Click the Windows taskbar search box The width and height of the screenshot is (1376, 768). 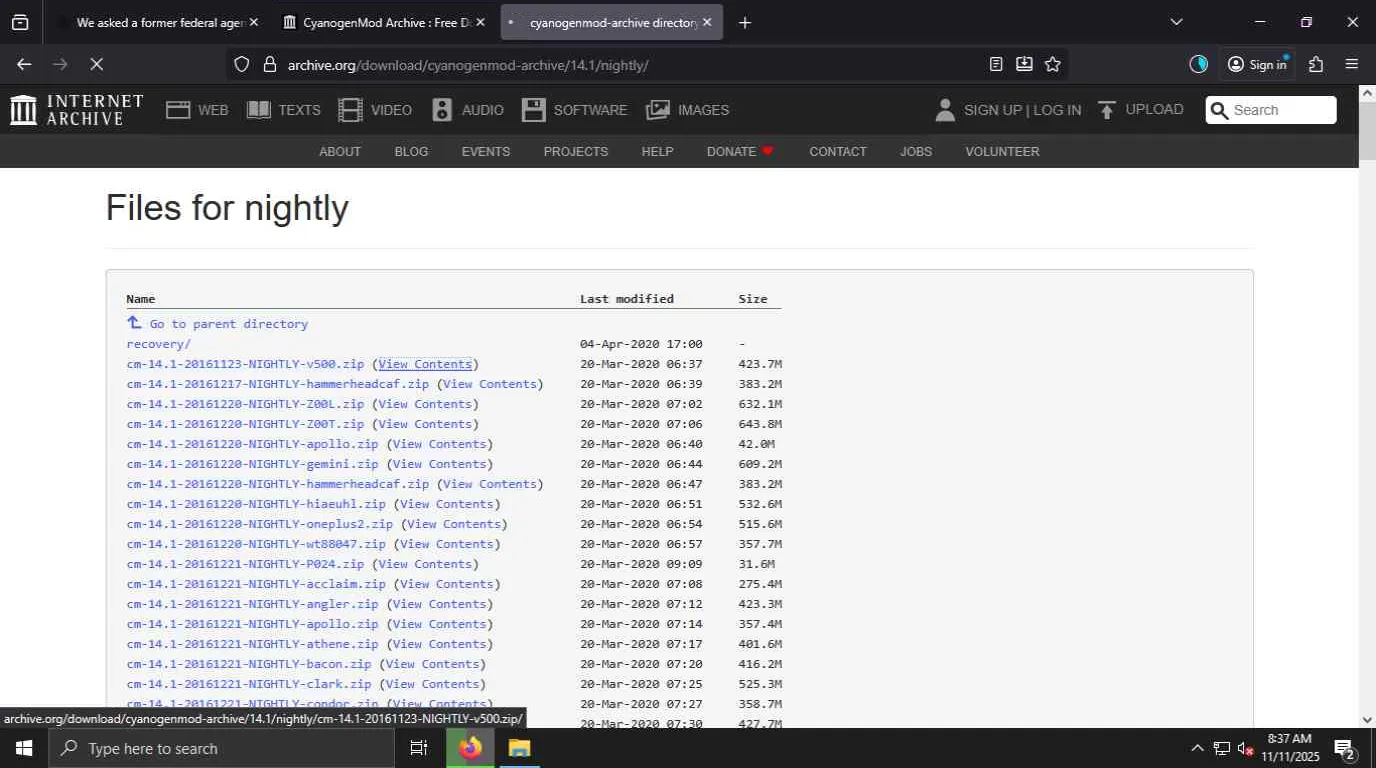222,748
